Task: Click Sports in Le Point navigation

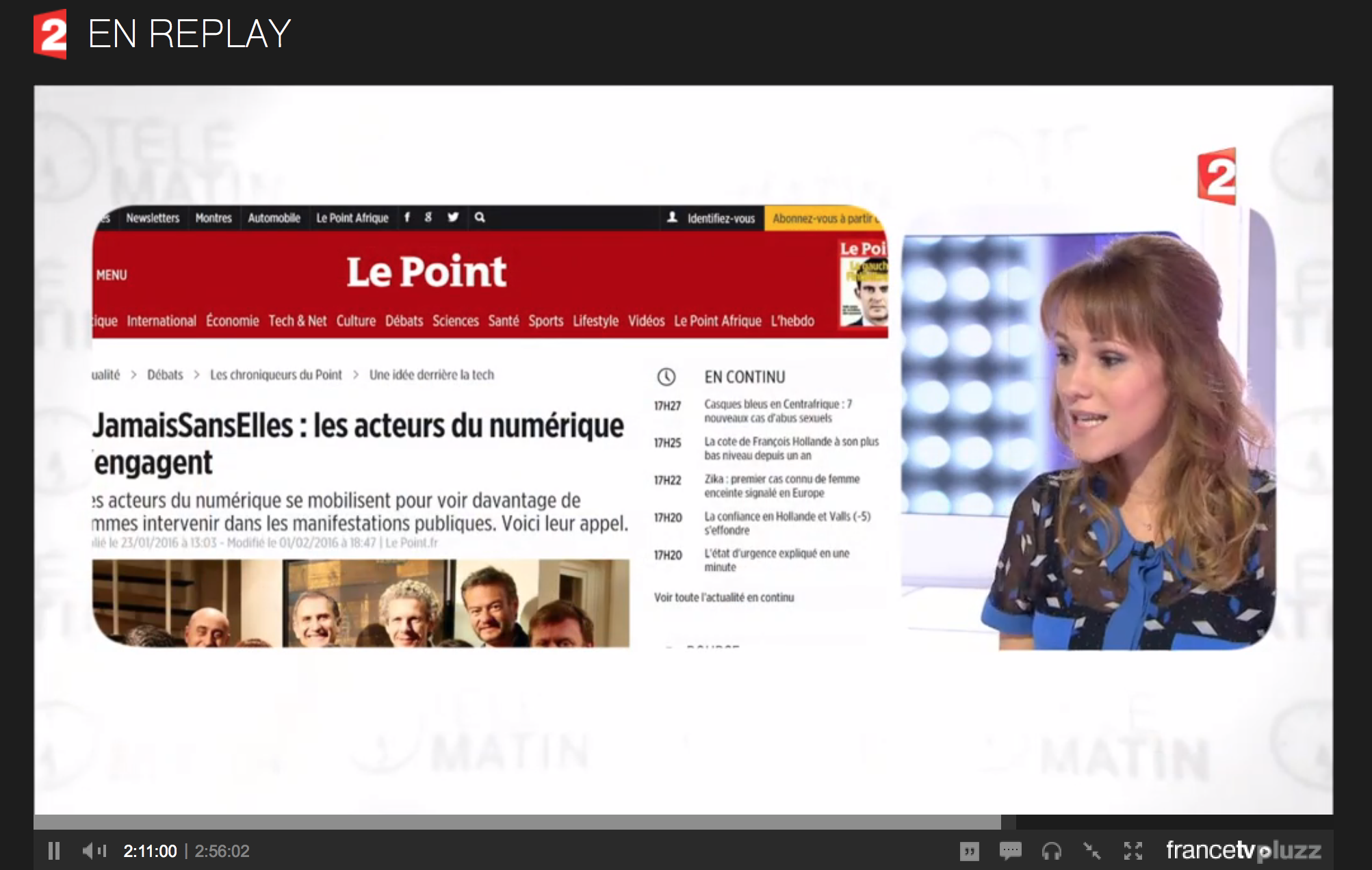Action: coord(546,321)
